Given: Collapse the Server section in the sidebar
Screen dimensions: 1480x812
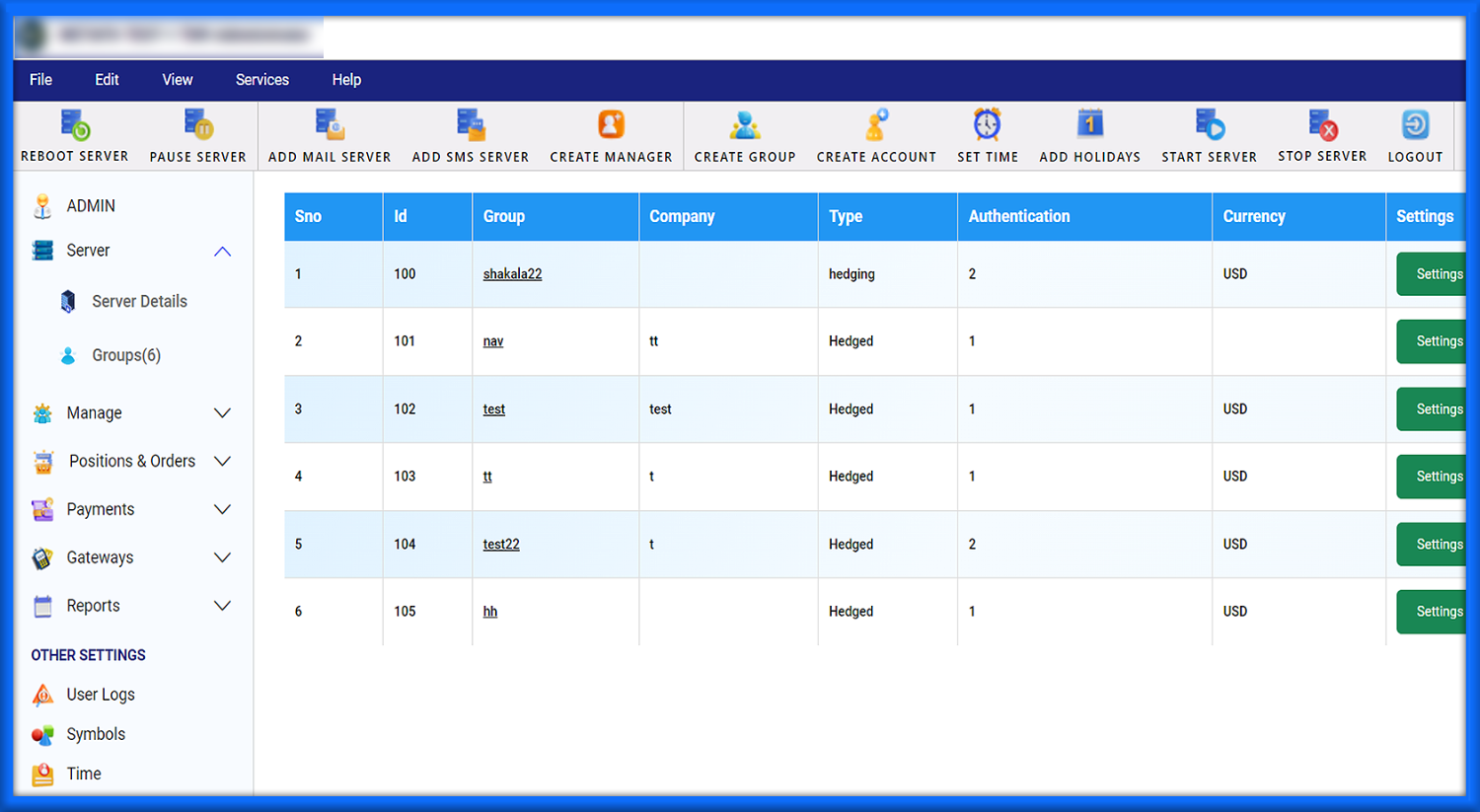Looking at the screenshot, I should (224, 251).
